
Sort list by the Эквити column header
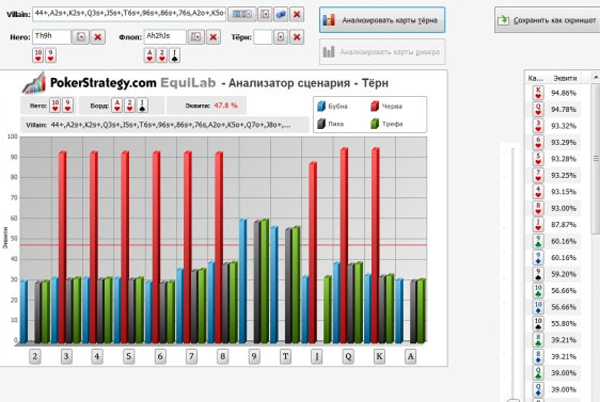(x=567, y=78)
